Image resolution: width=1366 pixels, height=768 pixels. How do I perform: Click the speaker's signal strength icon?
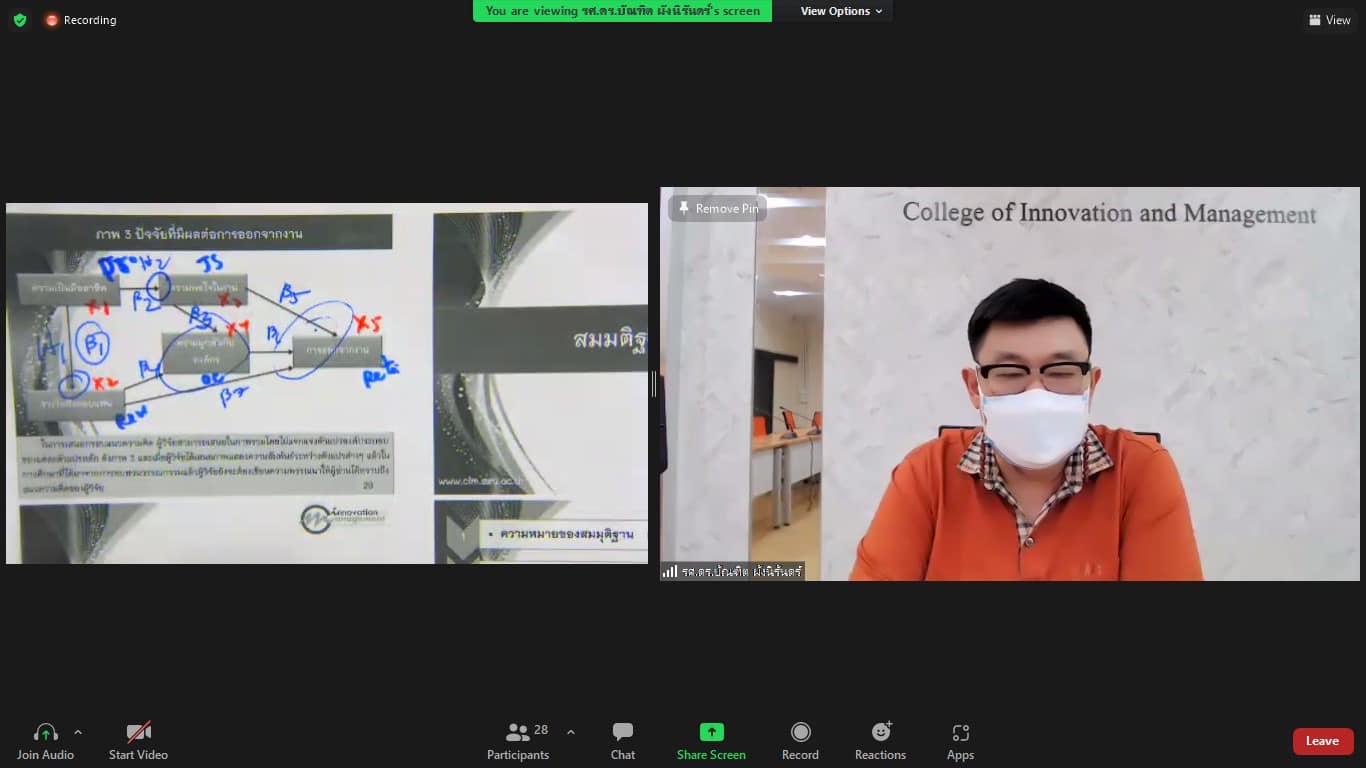pos(669,571)
